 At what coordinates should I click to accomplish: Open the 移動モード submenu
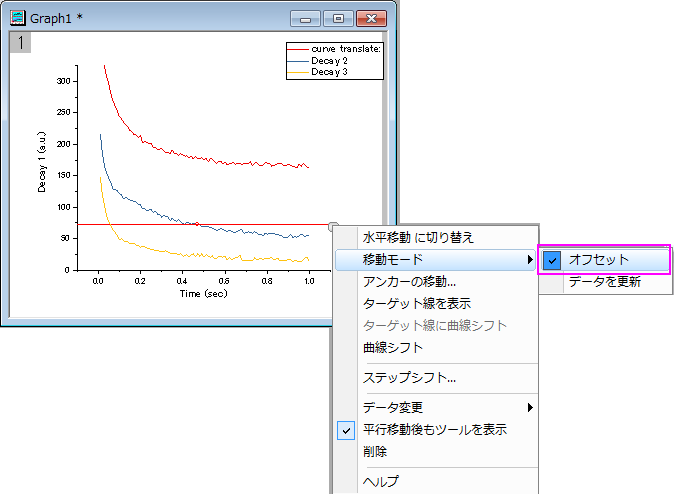(x=435, y=260)
